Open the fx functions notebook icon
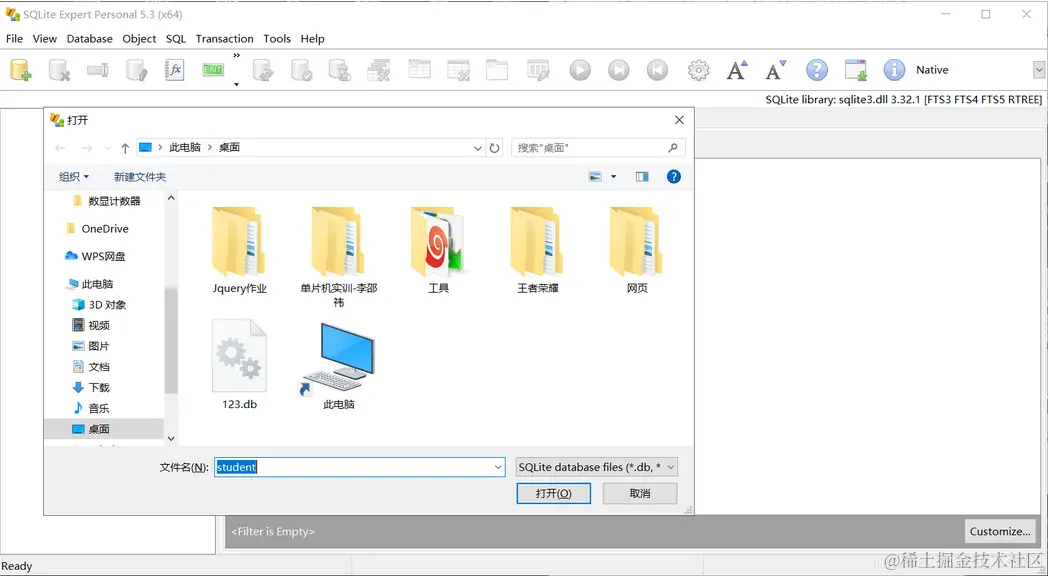The width and height of the screenshot is (1050, 577). click(174, 70)
